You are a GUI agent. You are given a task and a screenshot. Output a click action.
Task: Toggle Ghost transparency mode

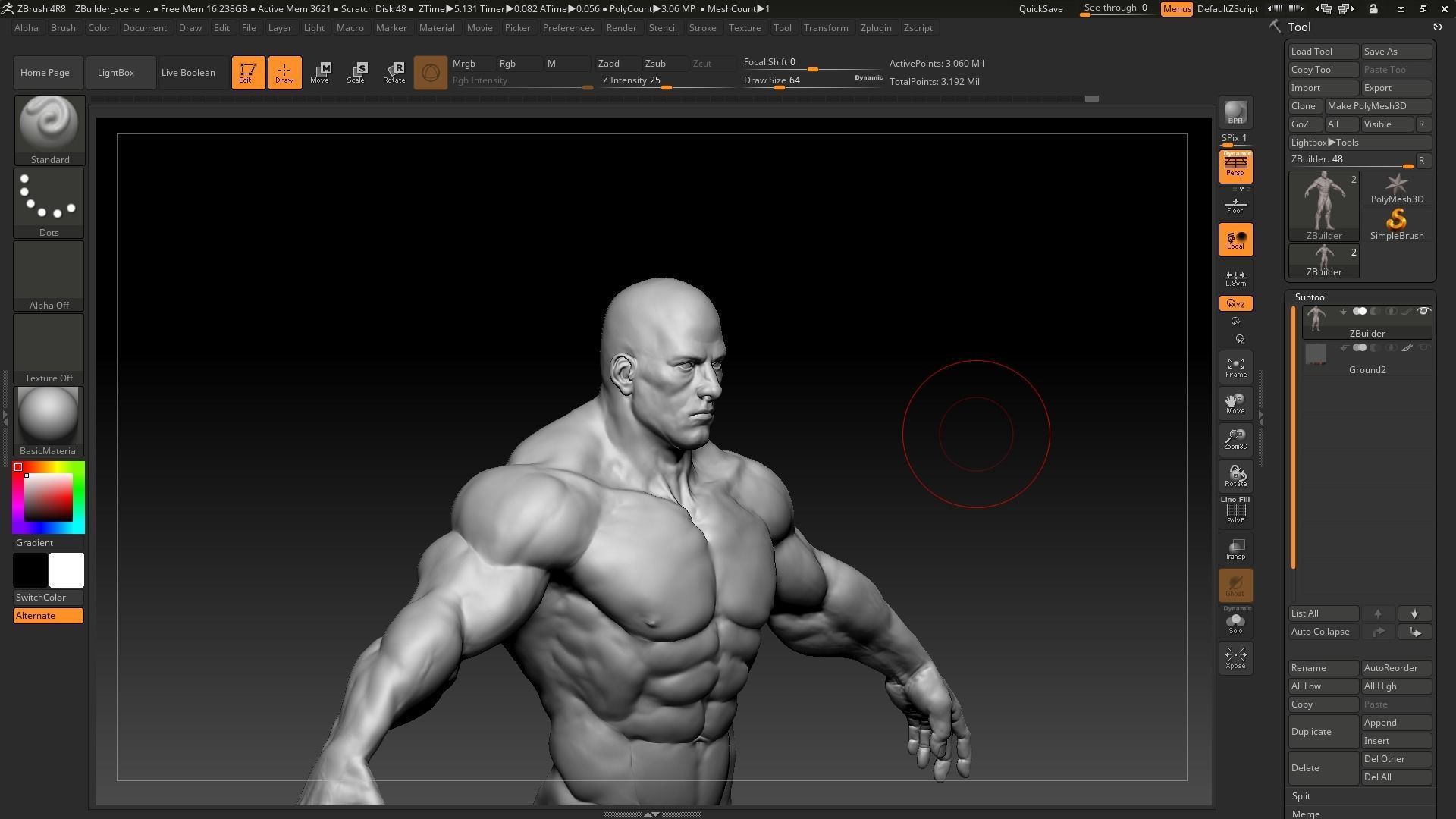click(x=1235, y=584)
